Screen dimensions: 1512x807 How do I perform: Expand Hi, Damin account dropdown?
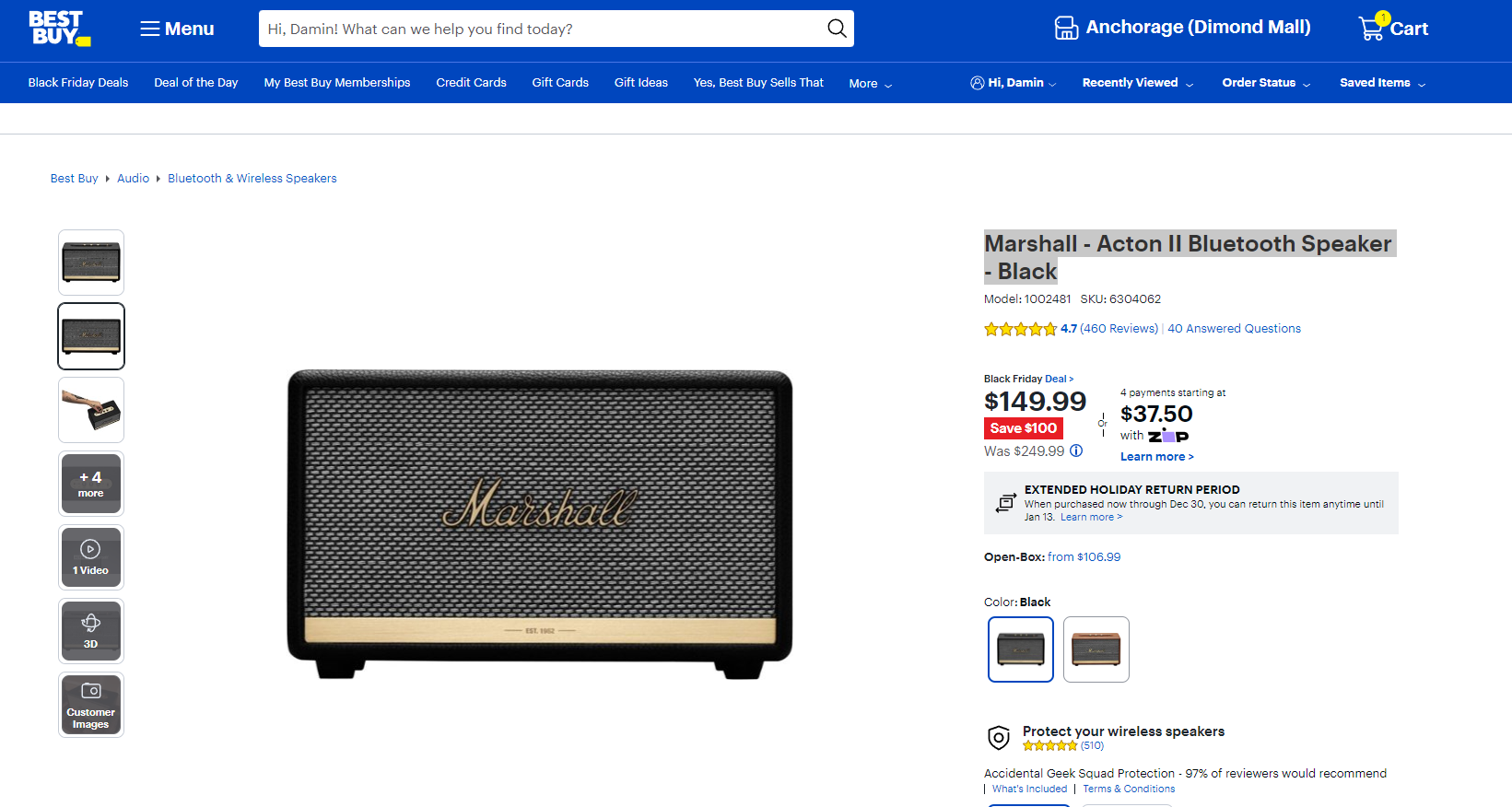1014,83
